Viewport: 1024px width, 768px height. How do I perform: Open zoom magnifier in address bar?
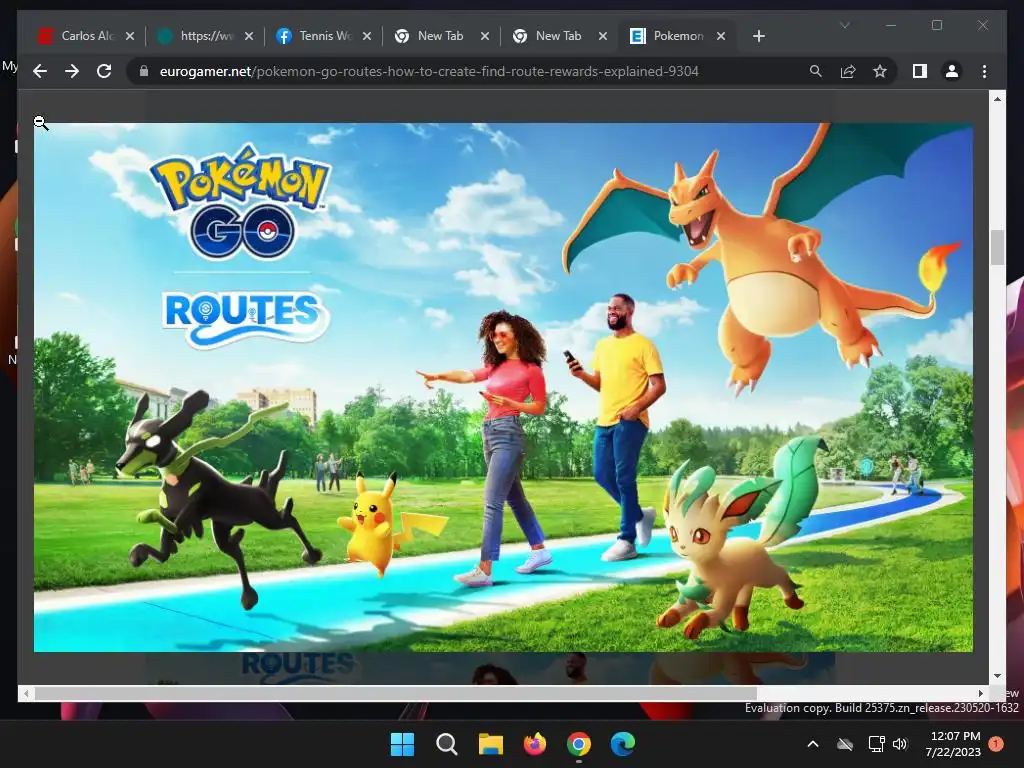point(816,71)
